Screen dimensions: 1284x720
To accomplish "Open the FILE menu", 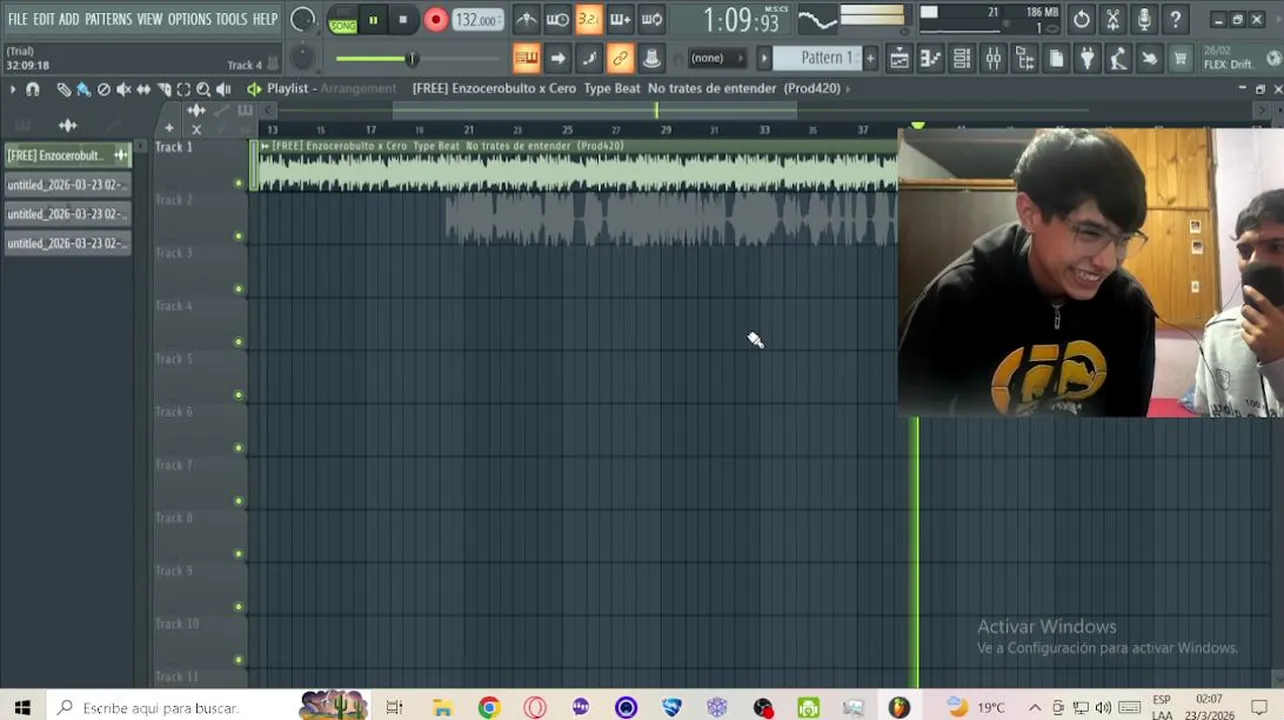I will (x=18, y=19).
